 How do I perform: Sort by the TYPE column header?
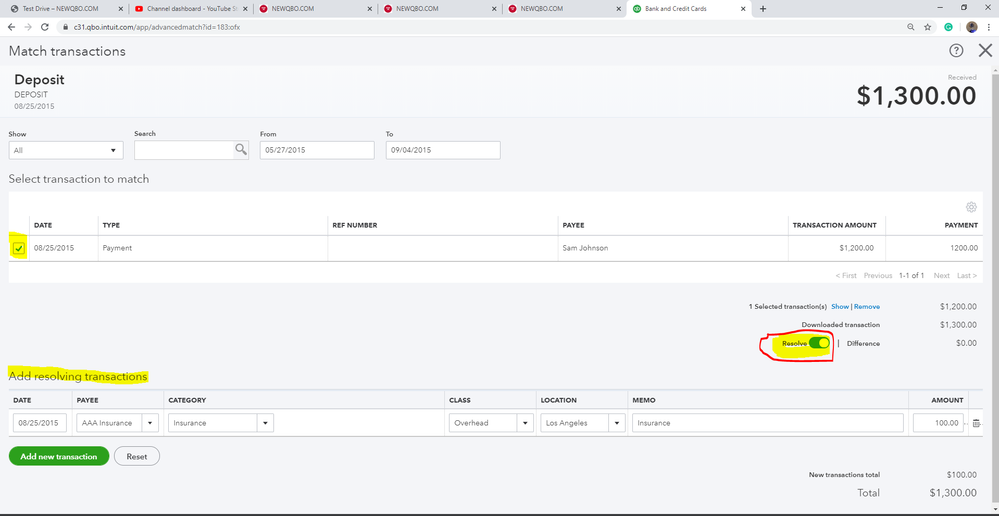click(x=111, y=226)
